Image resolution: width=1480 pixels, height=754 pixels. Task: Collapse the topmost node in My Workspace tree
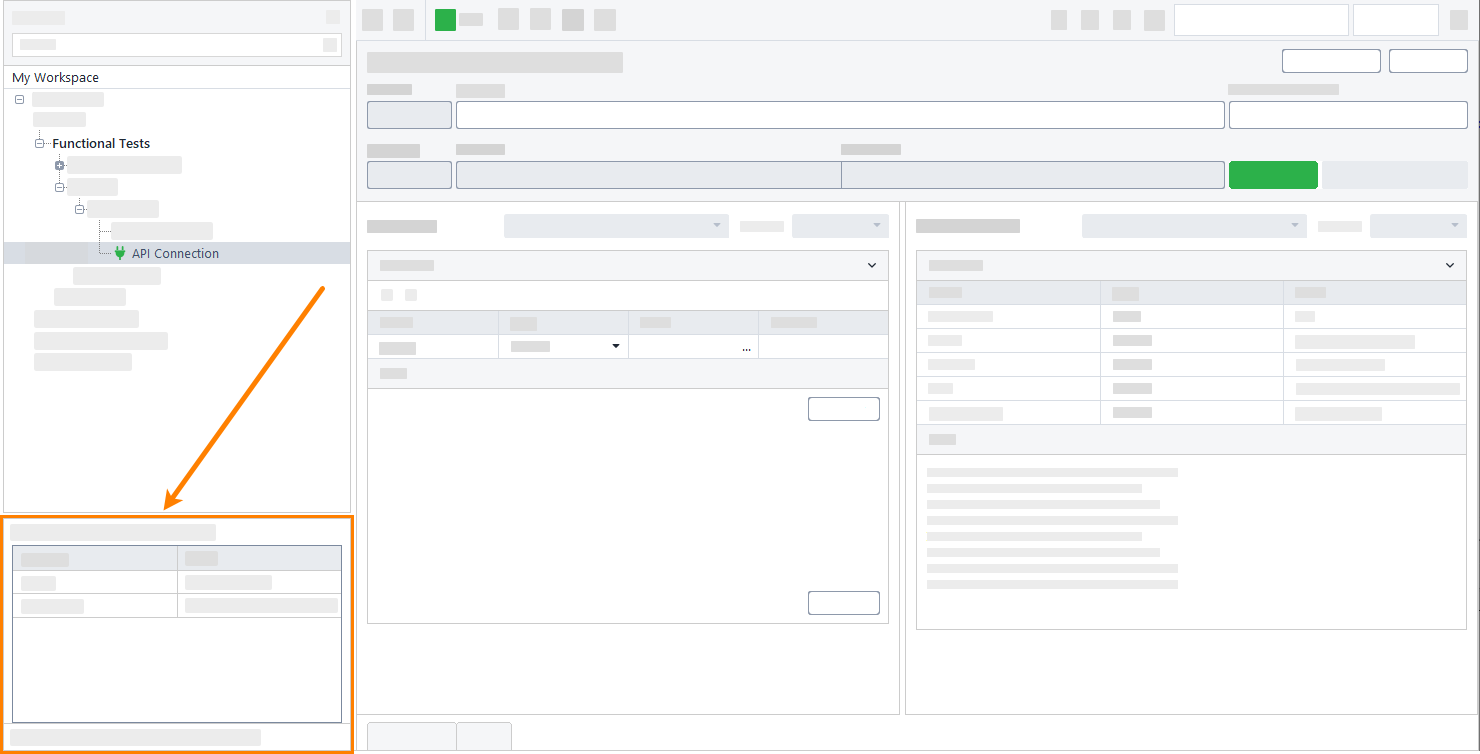(x=18, y=98)
